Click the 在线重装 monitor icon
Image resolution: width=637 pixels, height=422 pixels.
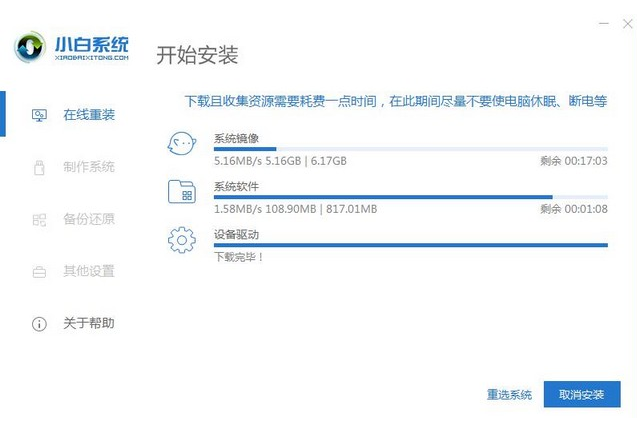(39, 115)
